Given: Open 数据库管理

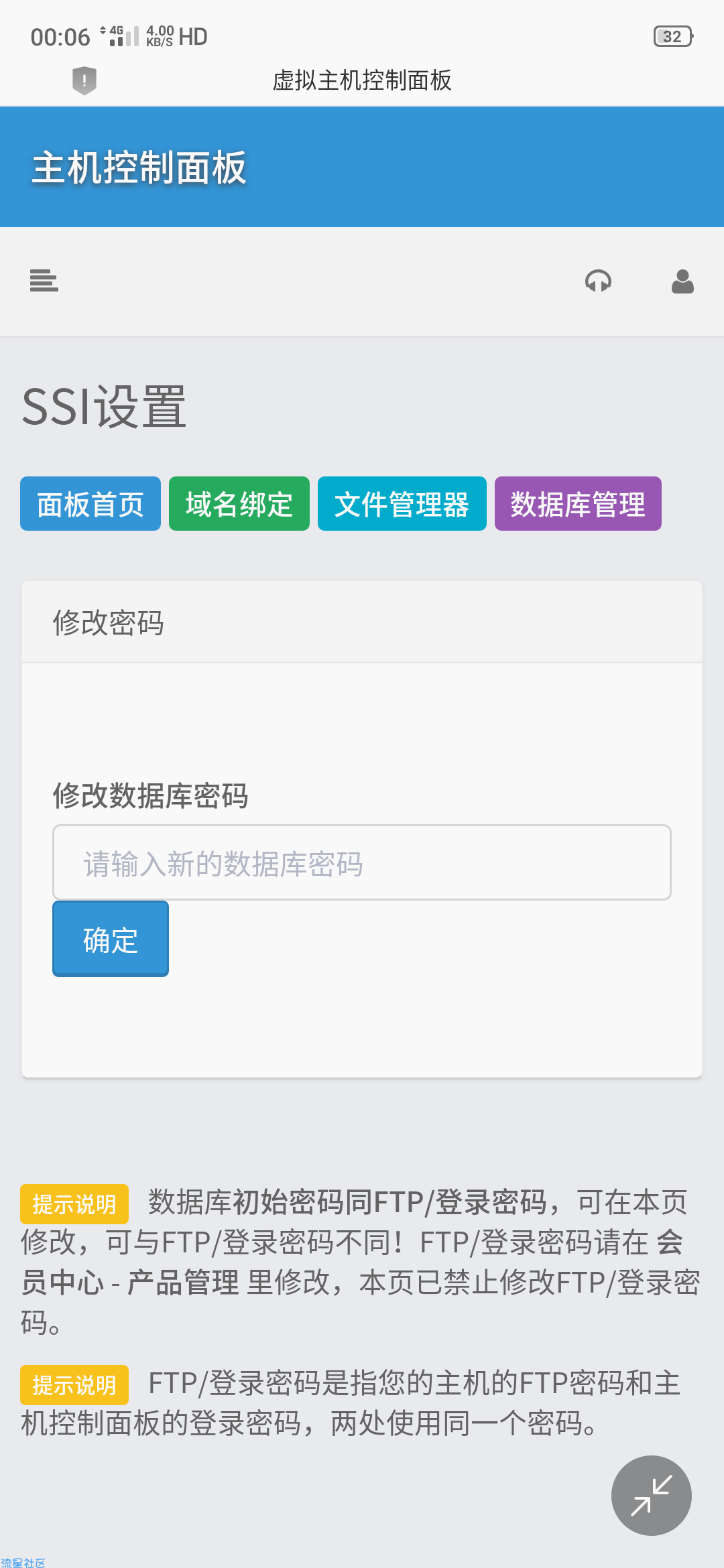Looking at the screenshot, I should (578, 504).
